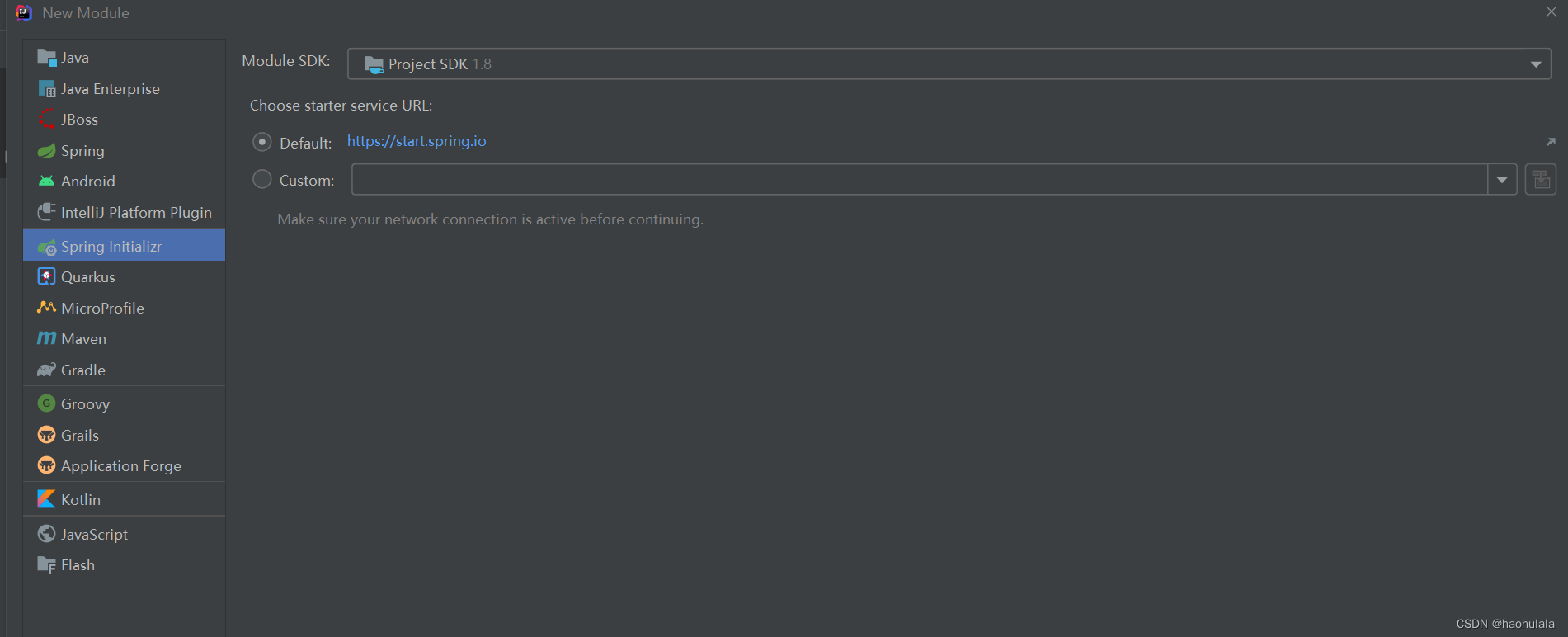Choose Quarkus module type
Screen dimensions: 1568x637
coord(124,276)
